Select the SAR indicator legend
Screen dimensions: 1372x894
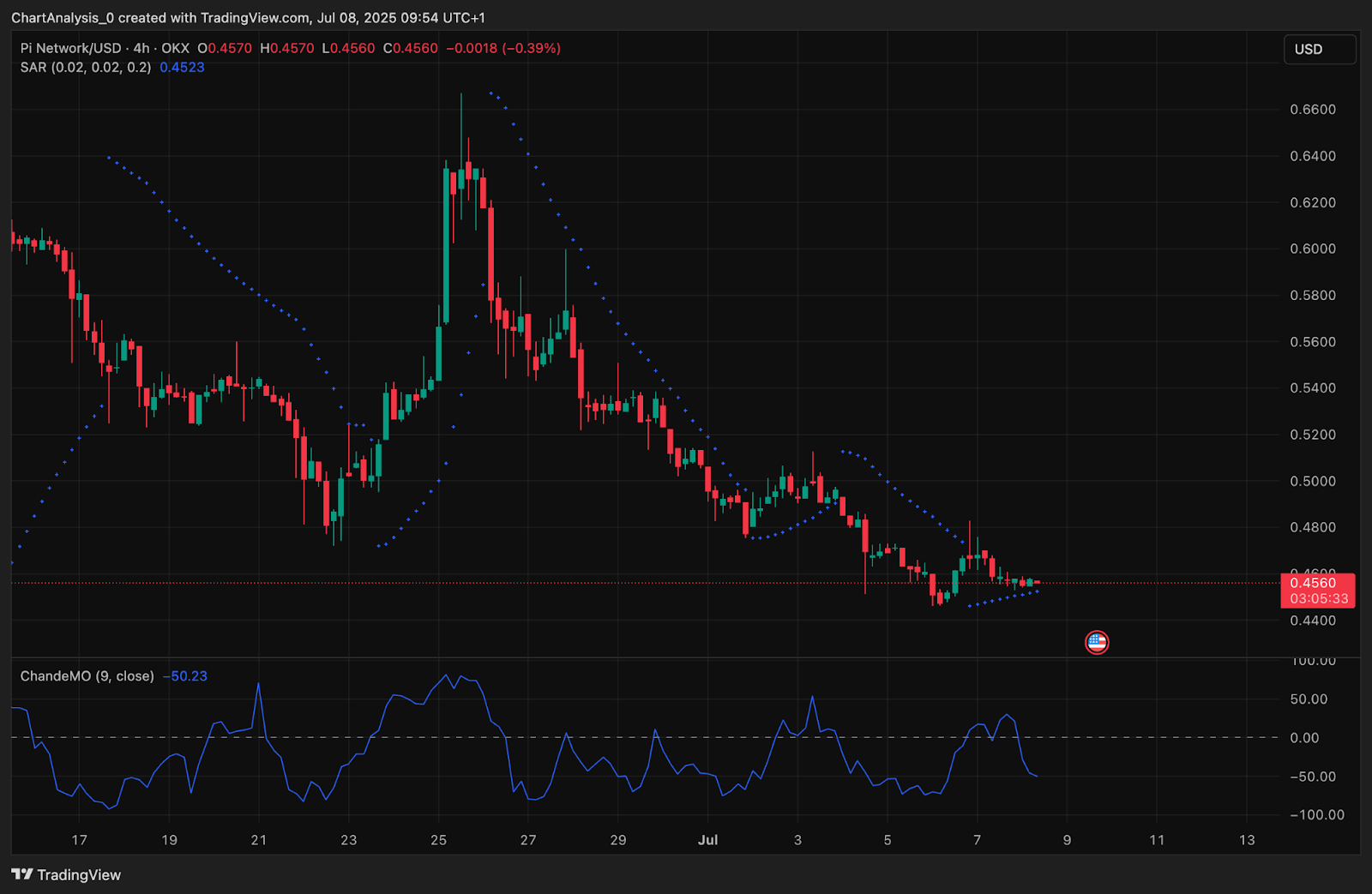(x=86, y=67)
